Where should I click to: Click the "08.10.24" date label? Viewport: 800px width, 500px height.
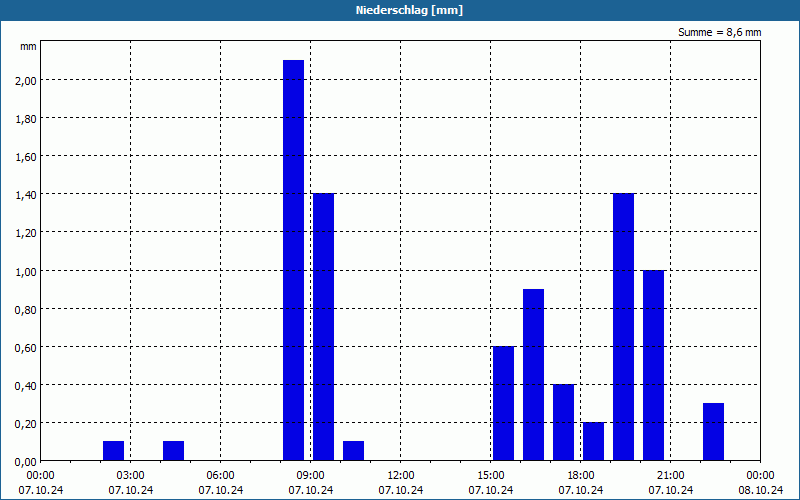pos(761,490)
